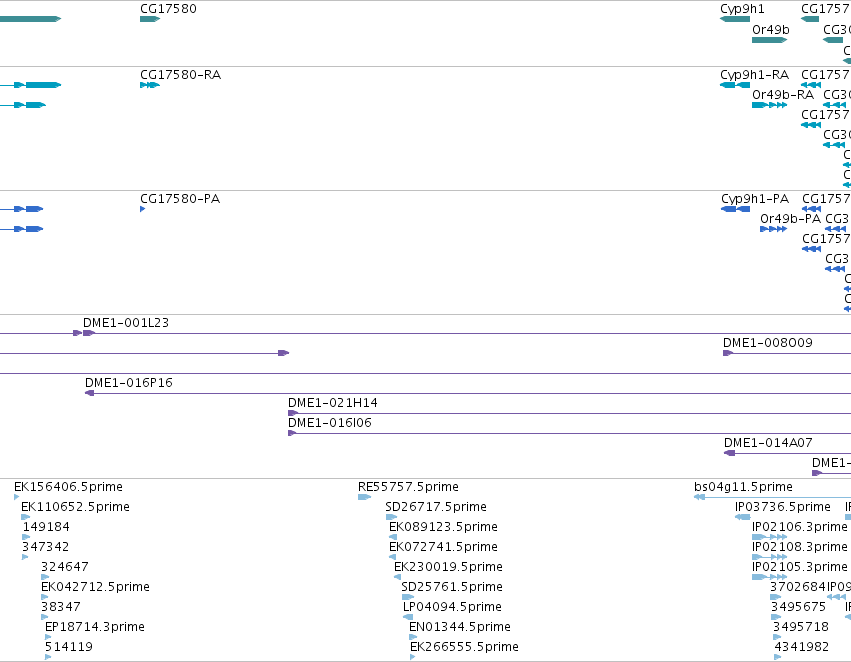The height and width of the screenshot is (662, 851).
Task: Select the DME1-021H14 clone start arrow
Action: 293,413
